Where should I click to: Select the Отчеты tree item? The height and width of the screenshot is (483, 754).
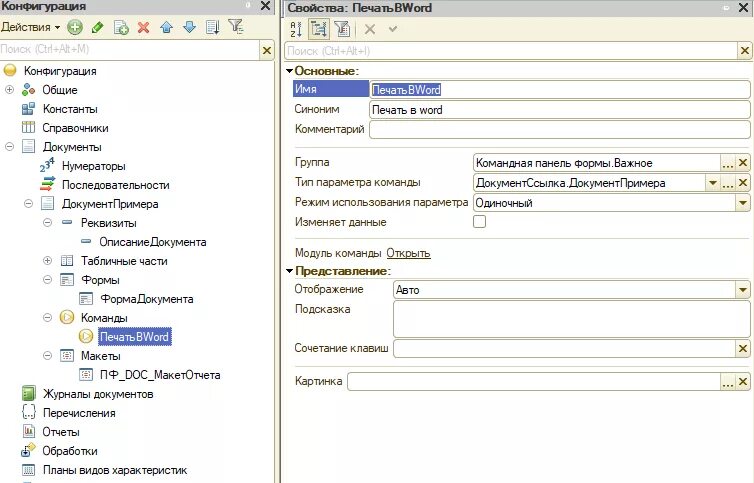coord(61,432)
